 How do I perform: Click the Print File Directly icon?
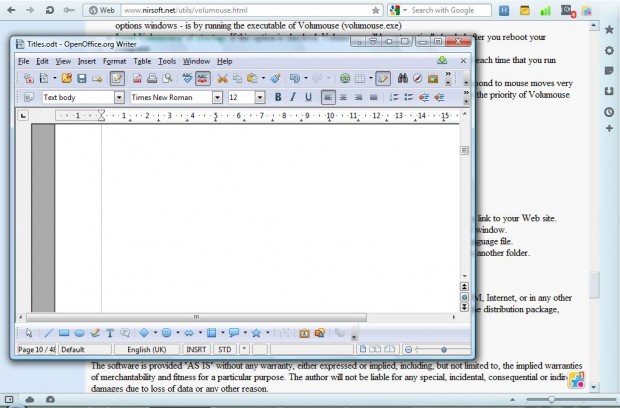(x=152, y=78)
